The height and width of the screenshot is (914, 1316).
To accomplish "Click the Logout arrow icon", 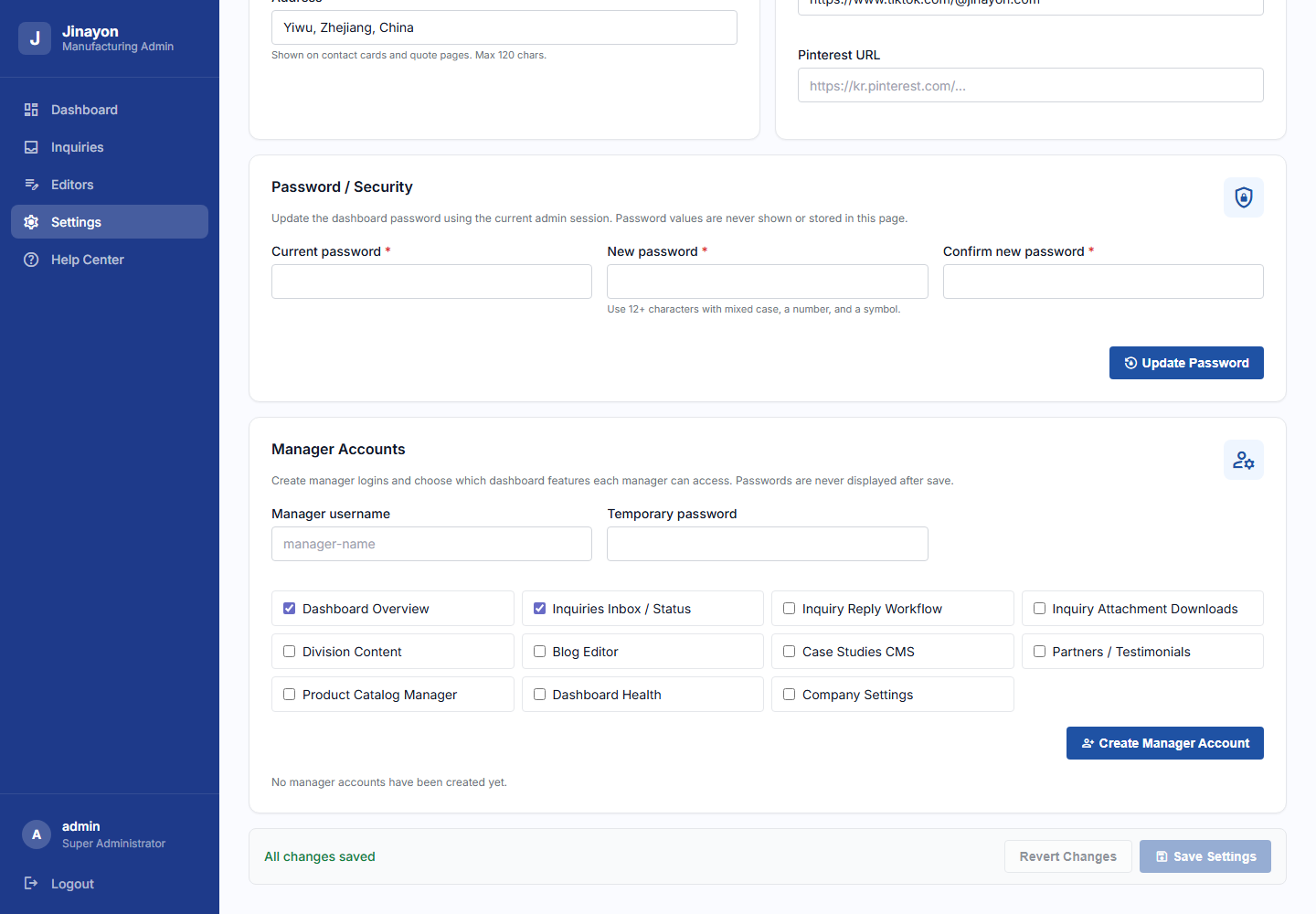I will pyautogui.click(x=31, y=883).
